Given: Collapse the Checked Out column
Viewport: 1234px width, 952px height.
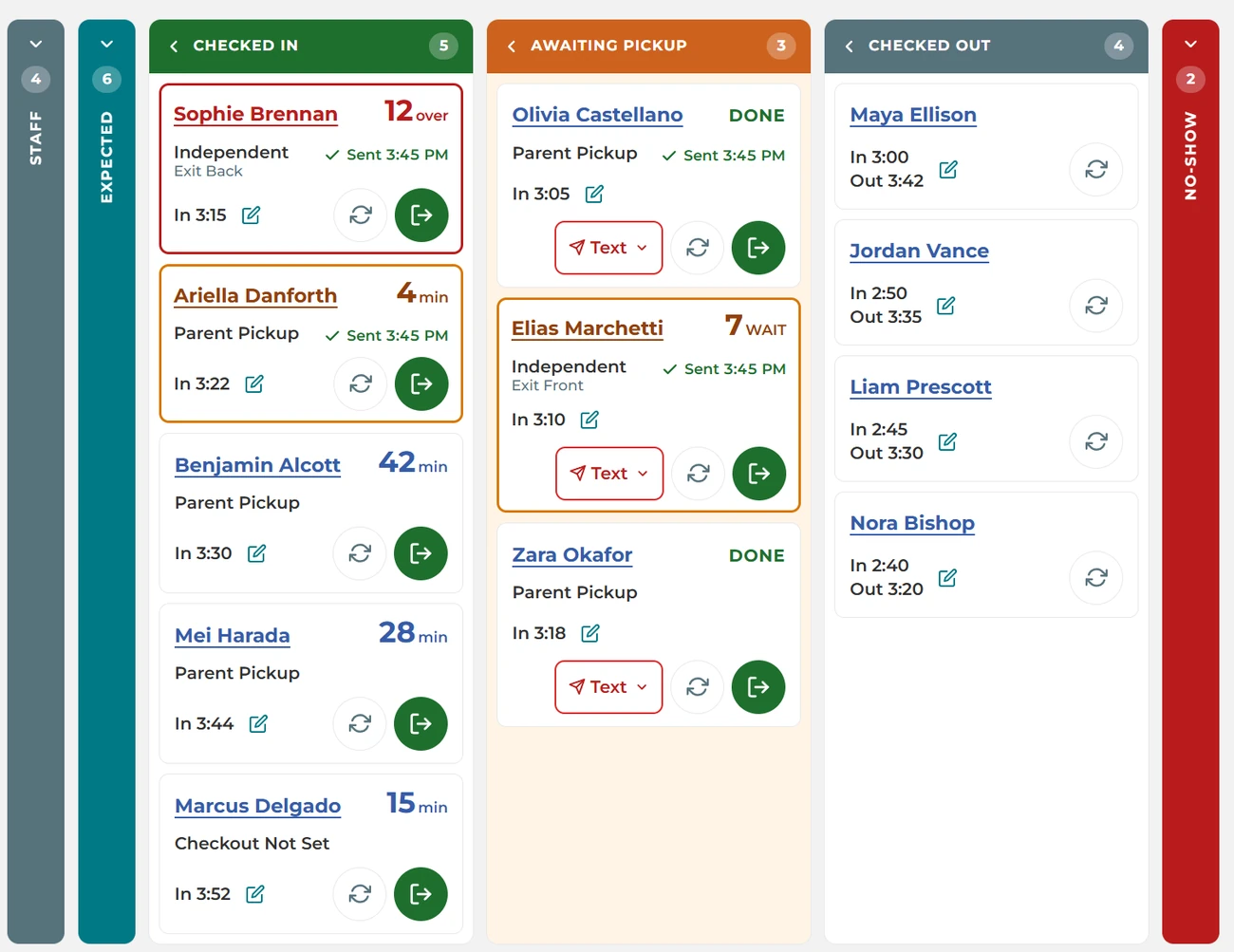Looking at the screenshot, I should 850,46.
